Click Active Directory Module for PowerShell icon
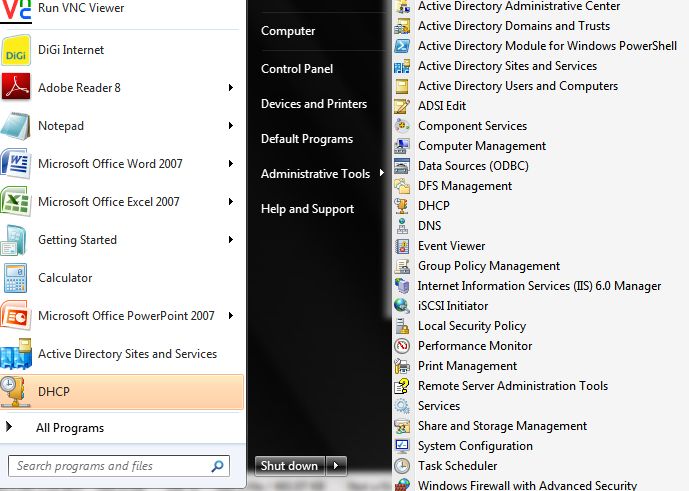Image resolution: width=689 pixels, height=491 pixels. (402, 46)
